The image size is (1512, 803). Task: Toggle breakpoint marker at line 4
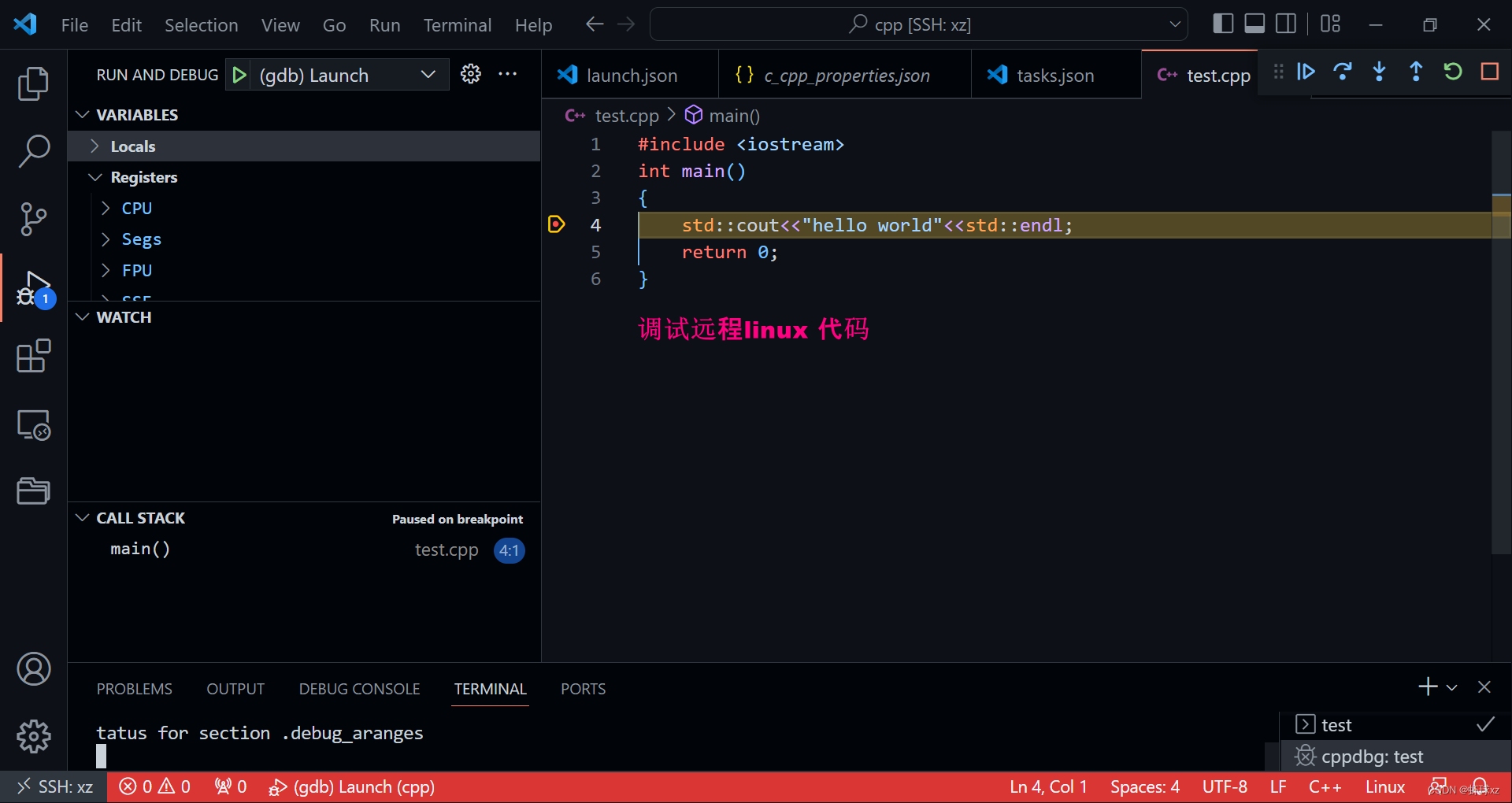point(556,225)
